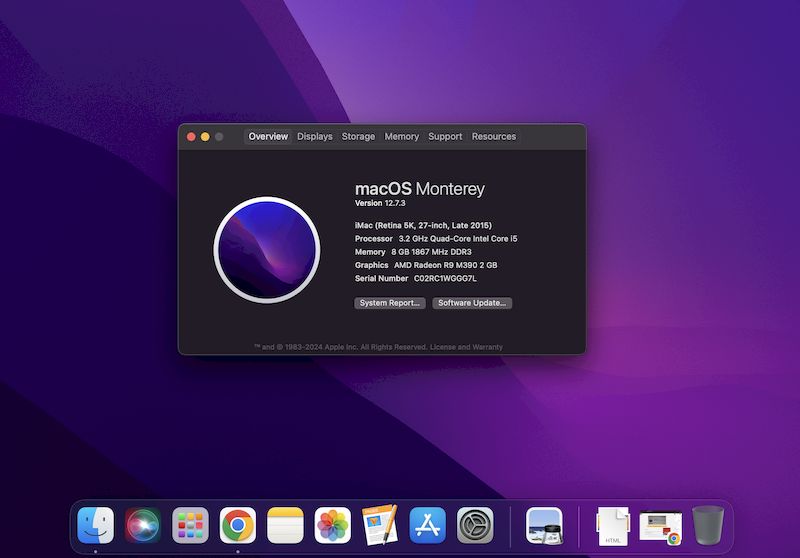Click the serial number C02RC1WGGG7L
Viewport: 800px width, 558px height.
pos(445,278)
